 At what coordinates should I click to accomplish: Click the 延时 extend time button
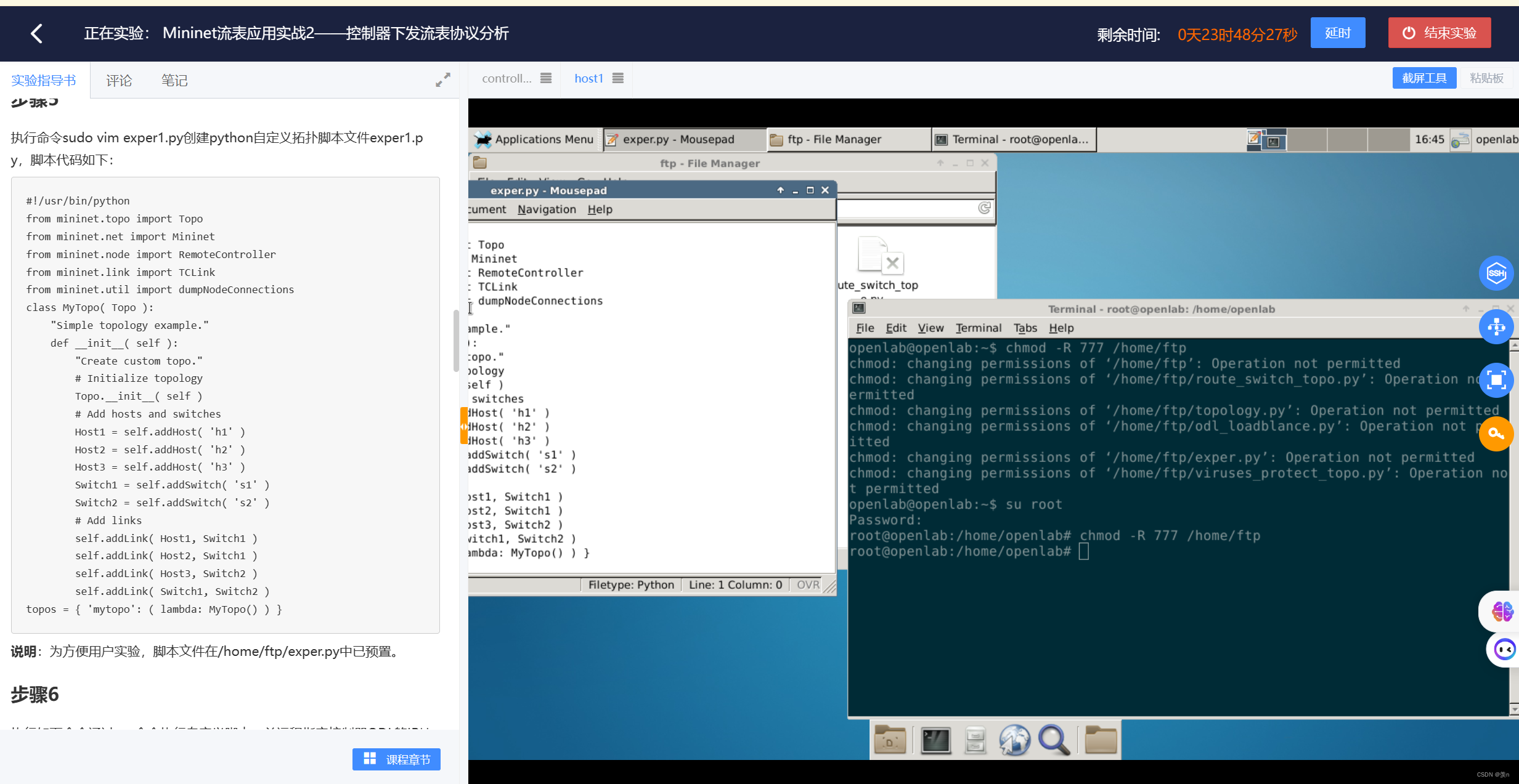[1337, 33]
